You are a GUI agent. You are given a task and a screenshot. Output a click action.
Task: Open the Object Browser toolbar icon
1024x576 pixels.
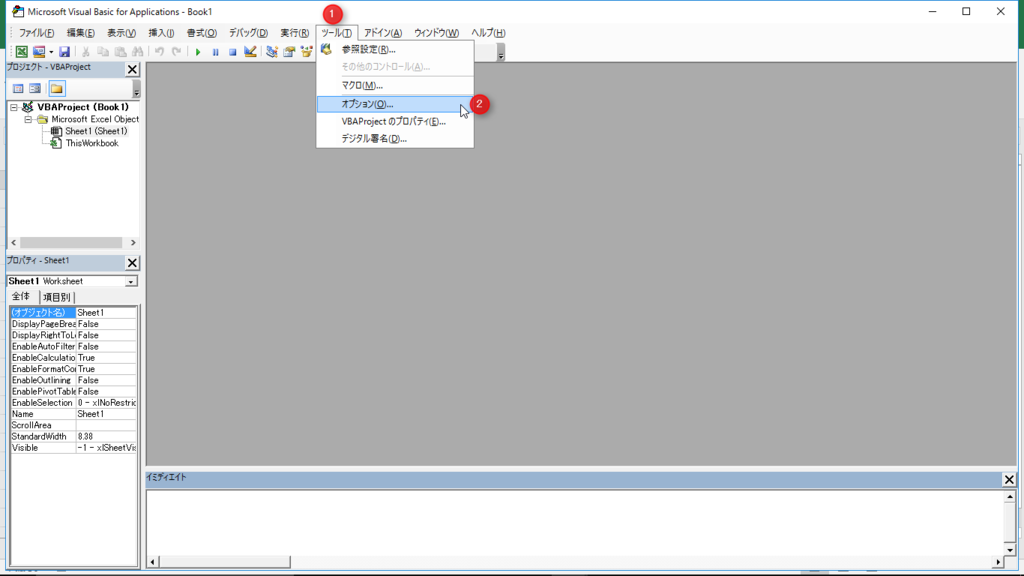point(306,52)
